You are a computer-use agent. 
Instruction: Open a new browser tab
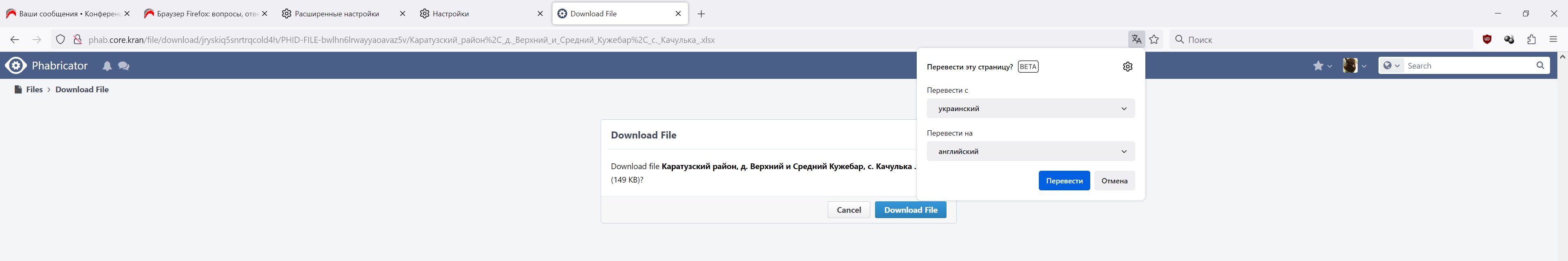(x=701, y=14)
